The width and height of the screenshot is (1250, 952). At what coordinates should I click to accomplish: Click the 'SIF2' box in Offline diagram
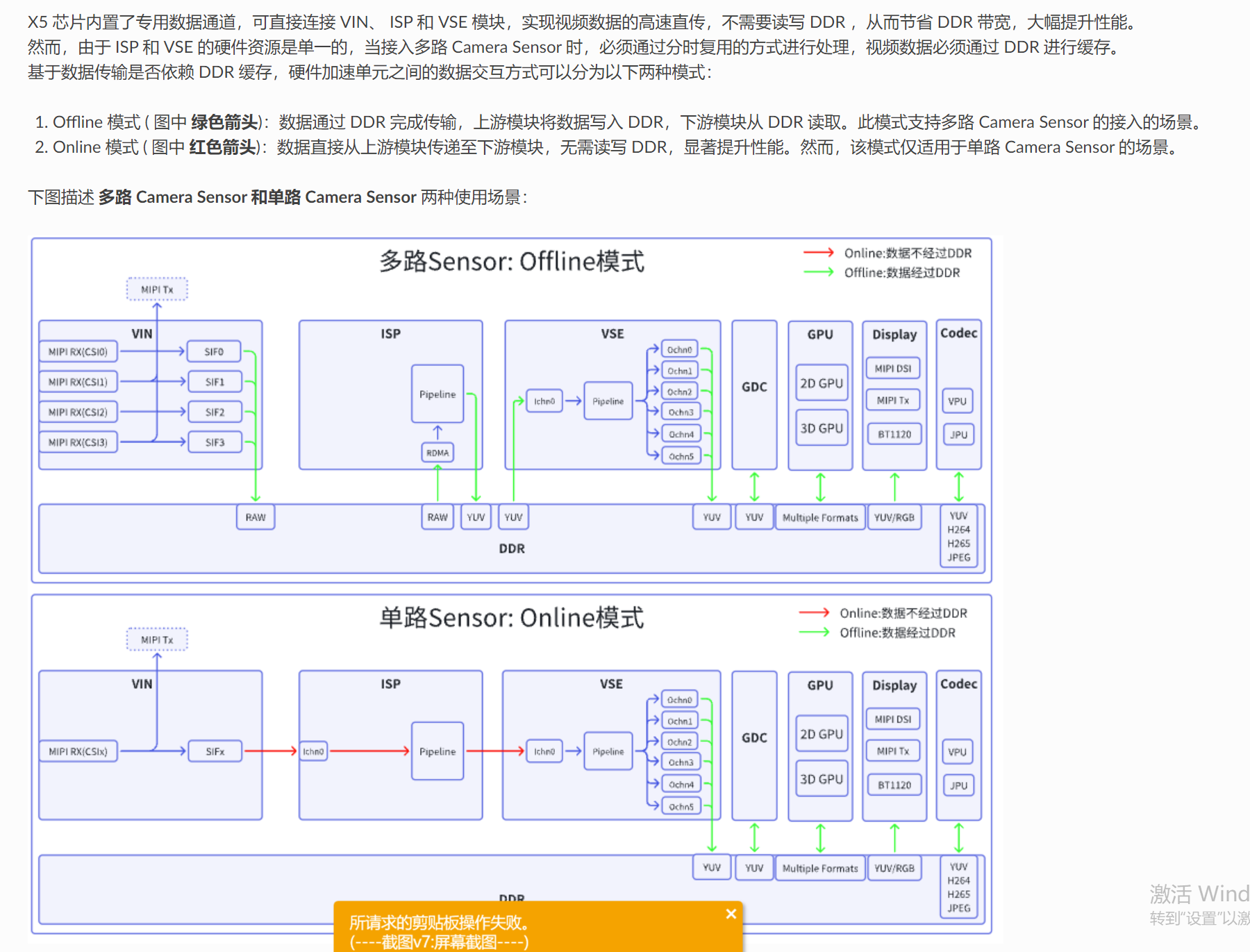(214, 412)
